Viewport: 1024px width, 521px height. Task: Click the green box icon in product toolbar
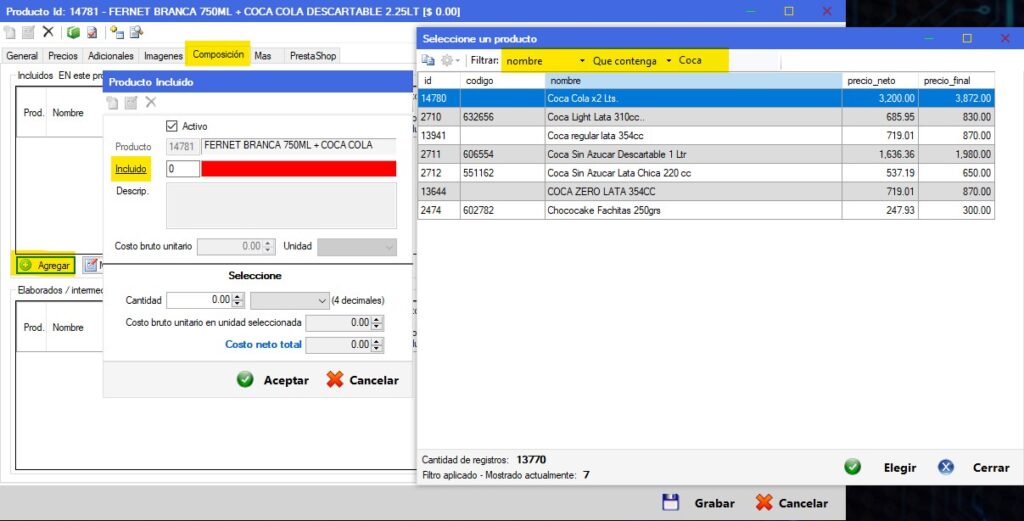(x=73, y=32)
